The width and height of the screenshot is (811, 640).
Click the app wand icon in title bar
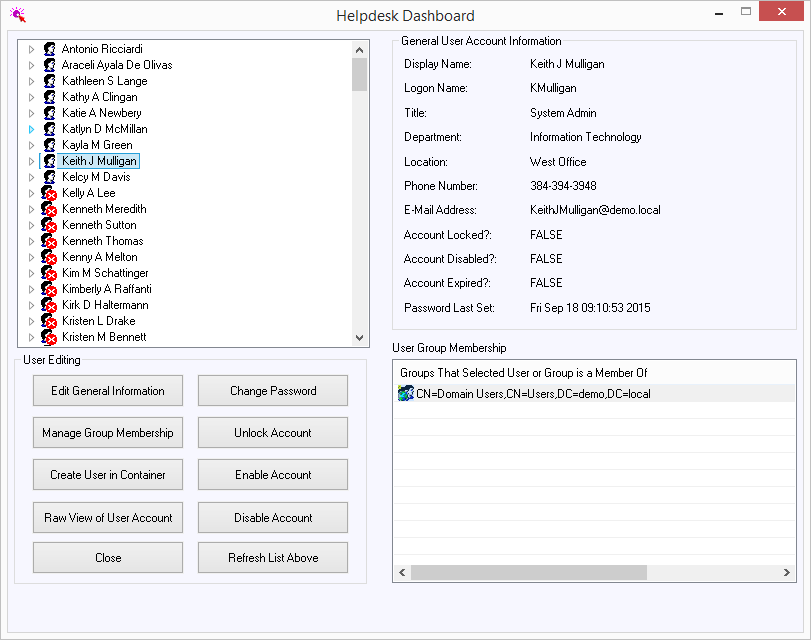[16, 15]
